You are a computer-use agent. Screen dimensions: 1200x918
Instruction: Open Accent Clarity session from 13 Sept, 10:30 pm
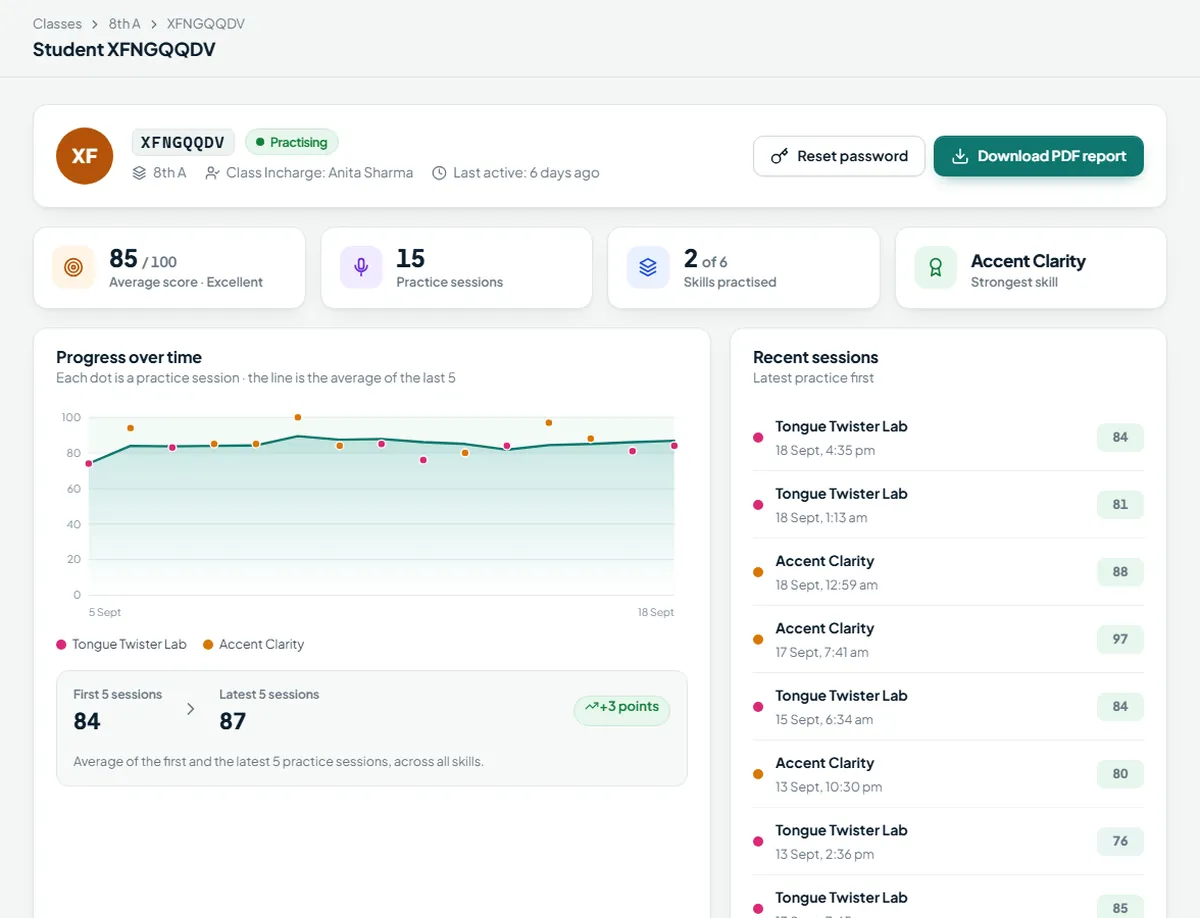[x=948, y=774]
